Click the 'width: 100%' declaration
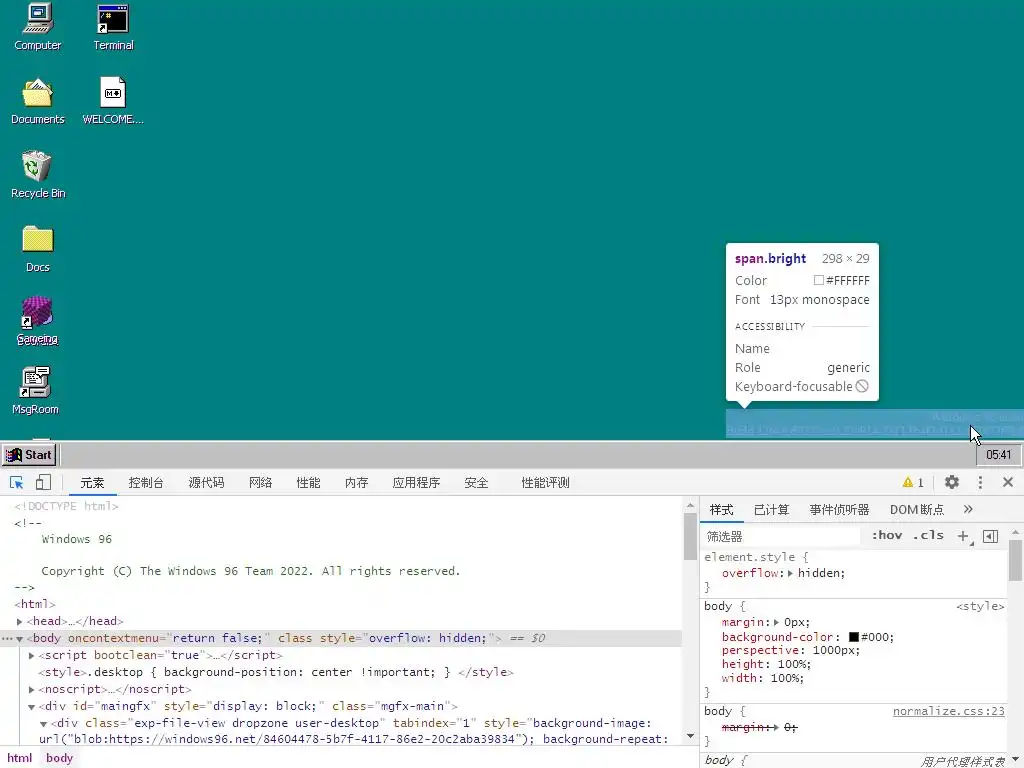The width and height of the screenshot is (1024, 768). point(763,678)
